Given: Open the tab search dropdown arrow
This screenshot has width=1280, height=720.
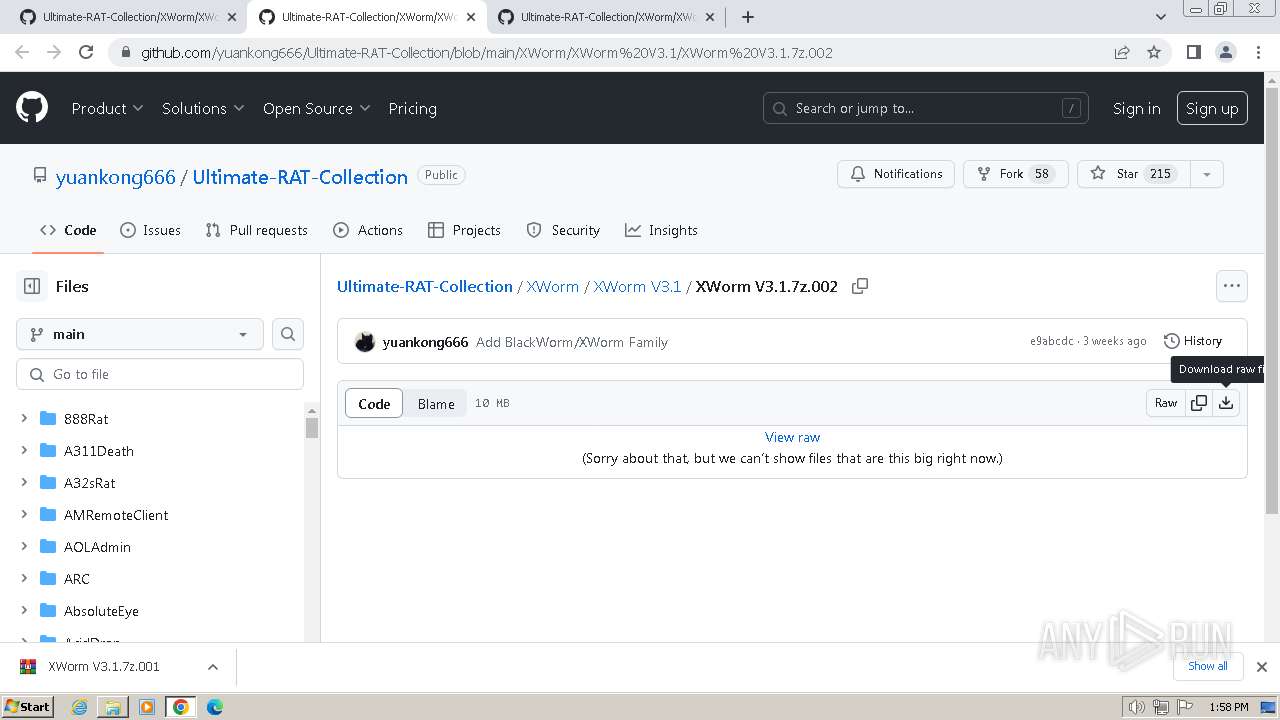Looking at the screenshot, I should (x=1160, y=17).
